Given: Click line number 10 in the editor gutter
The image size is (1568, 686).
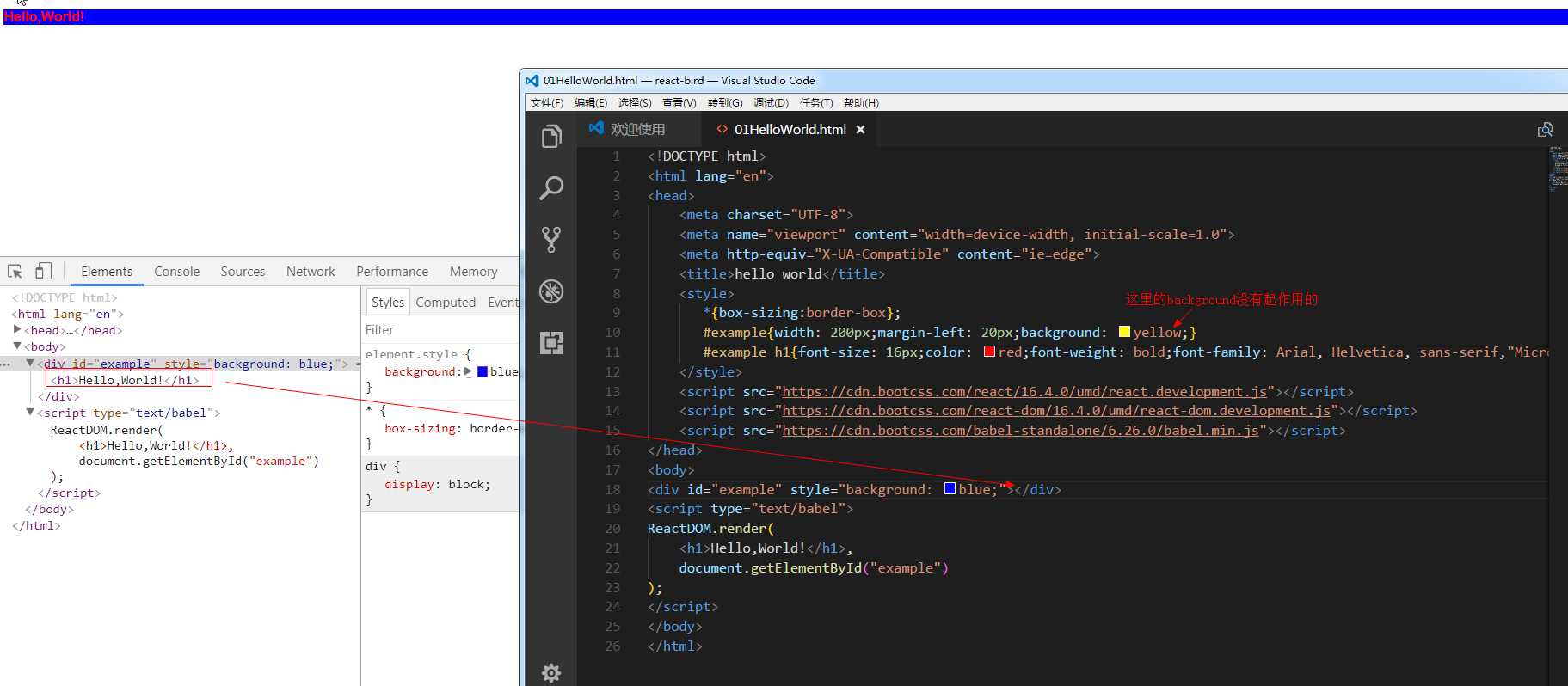Looking at the screenshot, I should coord(612,332).
